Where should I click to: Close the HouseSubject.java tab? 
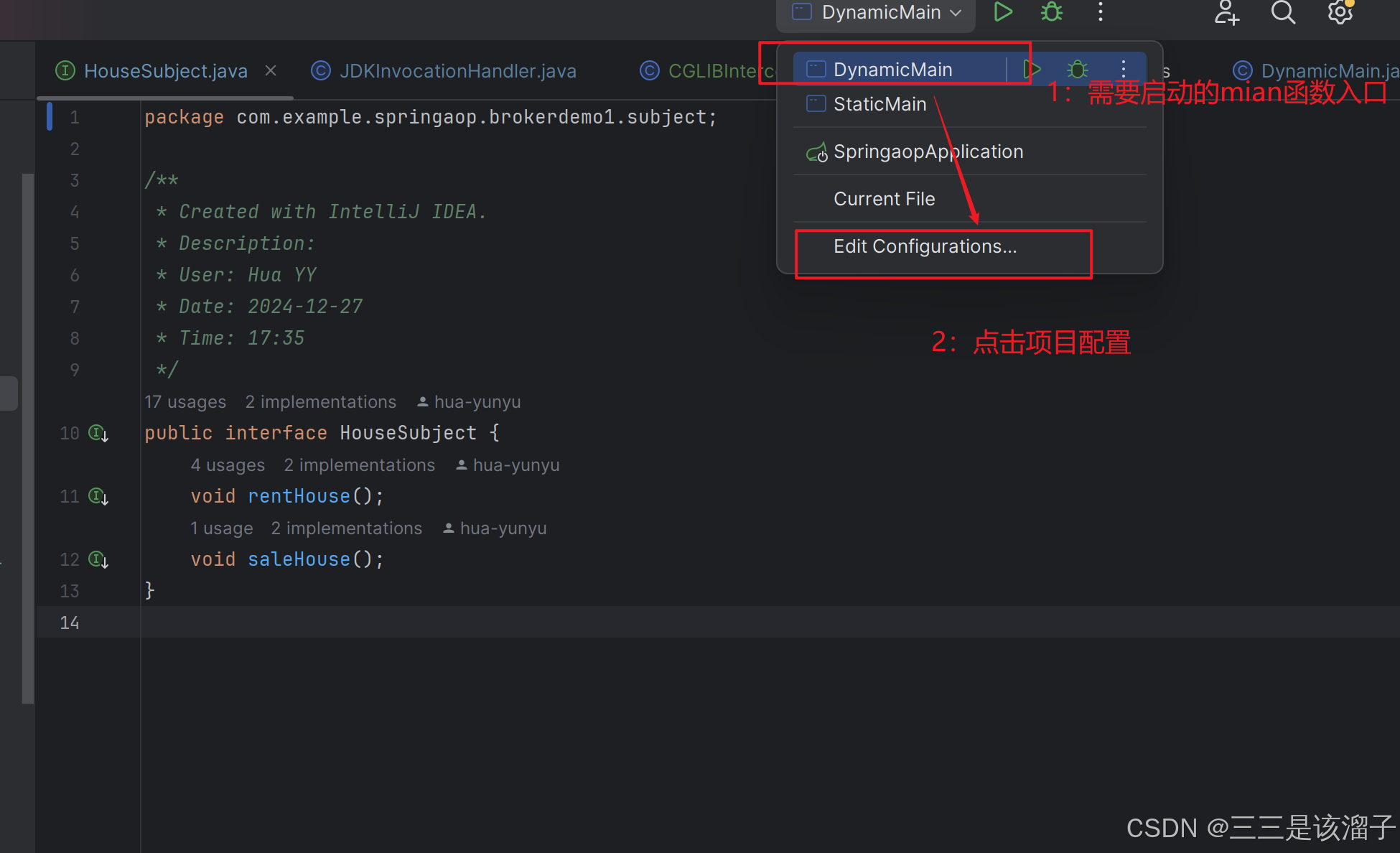click(270, 70)
